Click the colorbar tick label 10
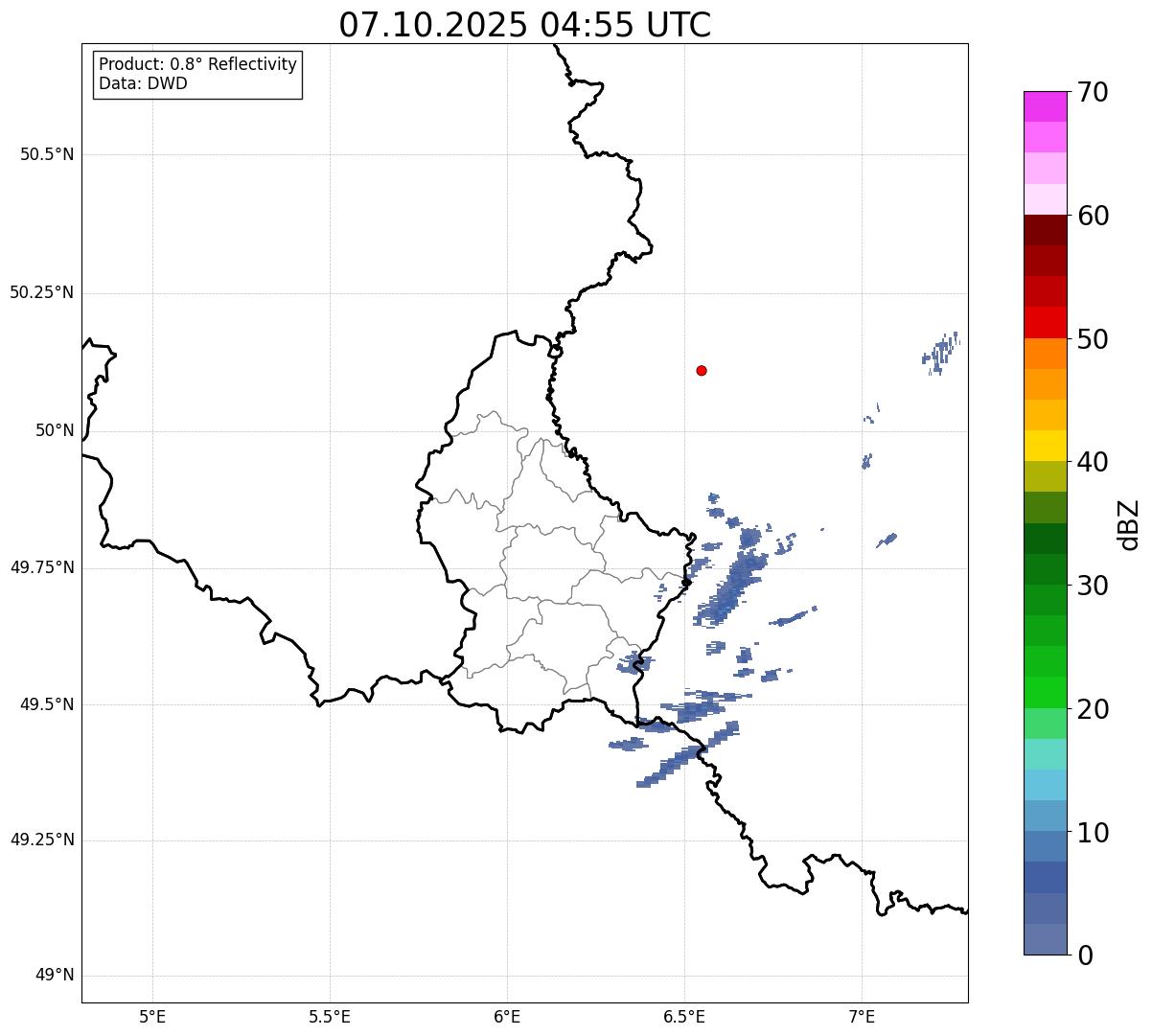Viewport: 1152px width, 1036px height. 1092,833
